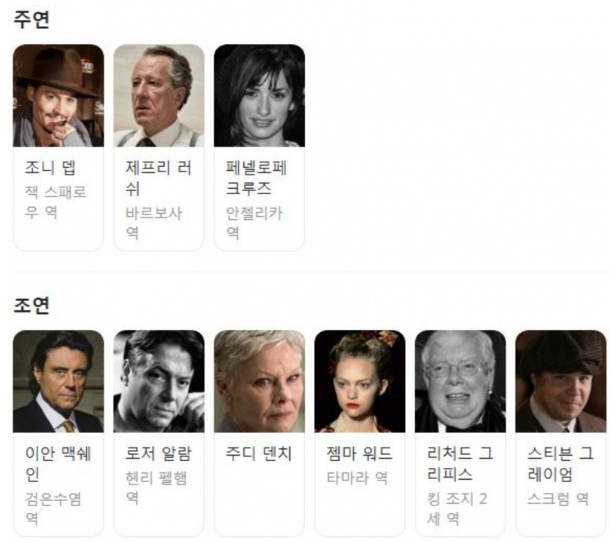Open the photo on the 이안 맥쉐인 card
The height and width of the screenshot is (543, 612).
tap(59, 381)
